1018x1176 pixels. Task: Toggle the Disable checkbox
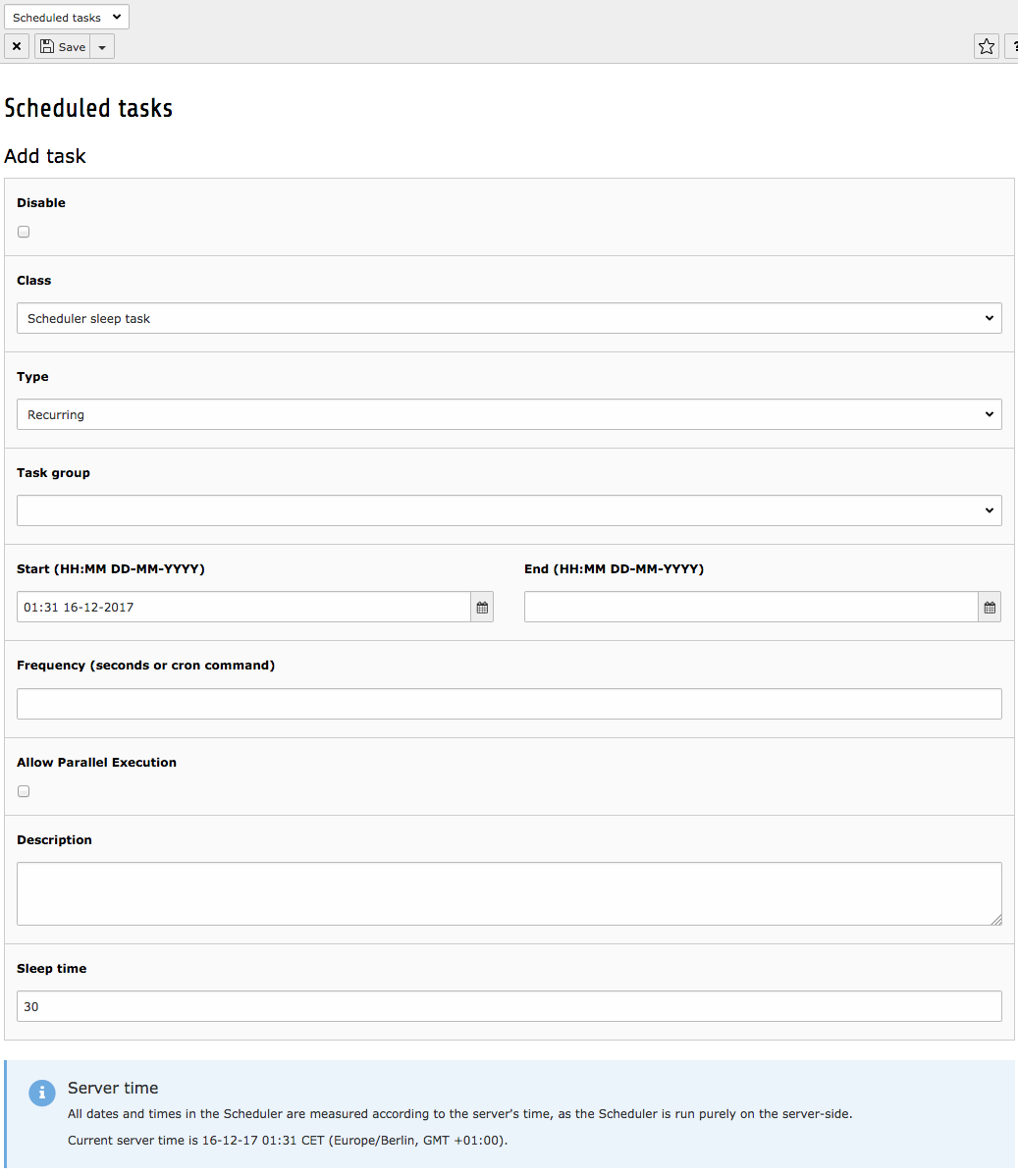pos(24,232)
